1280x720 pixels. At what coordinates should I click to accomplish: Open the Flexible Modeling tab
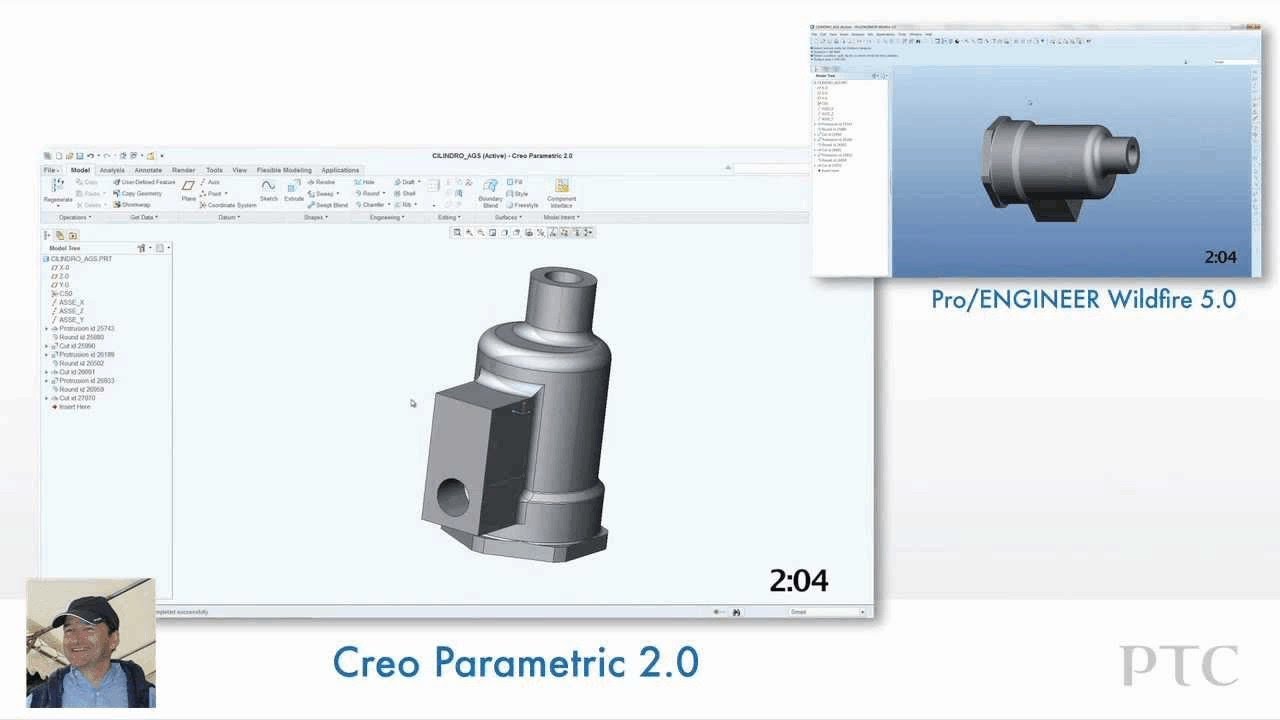[x=284, y=170]
